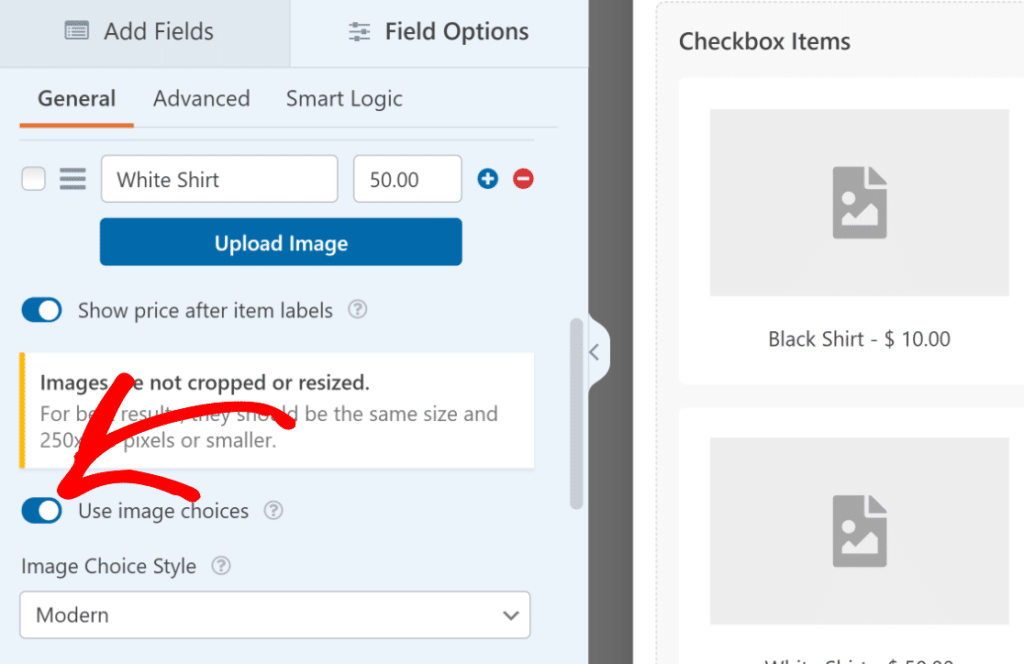Screen dimensions: 1024x664
Task: Check the box next to the White Shirt choice
Action: pyautogui.click(x=33, y=179)
